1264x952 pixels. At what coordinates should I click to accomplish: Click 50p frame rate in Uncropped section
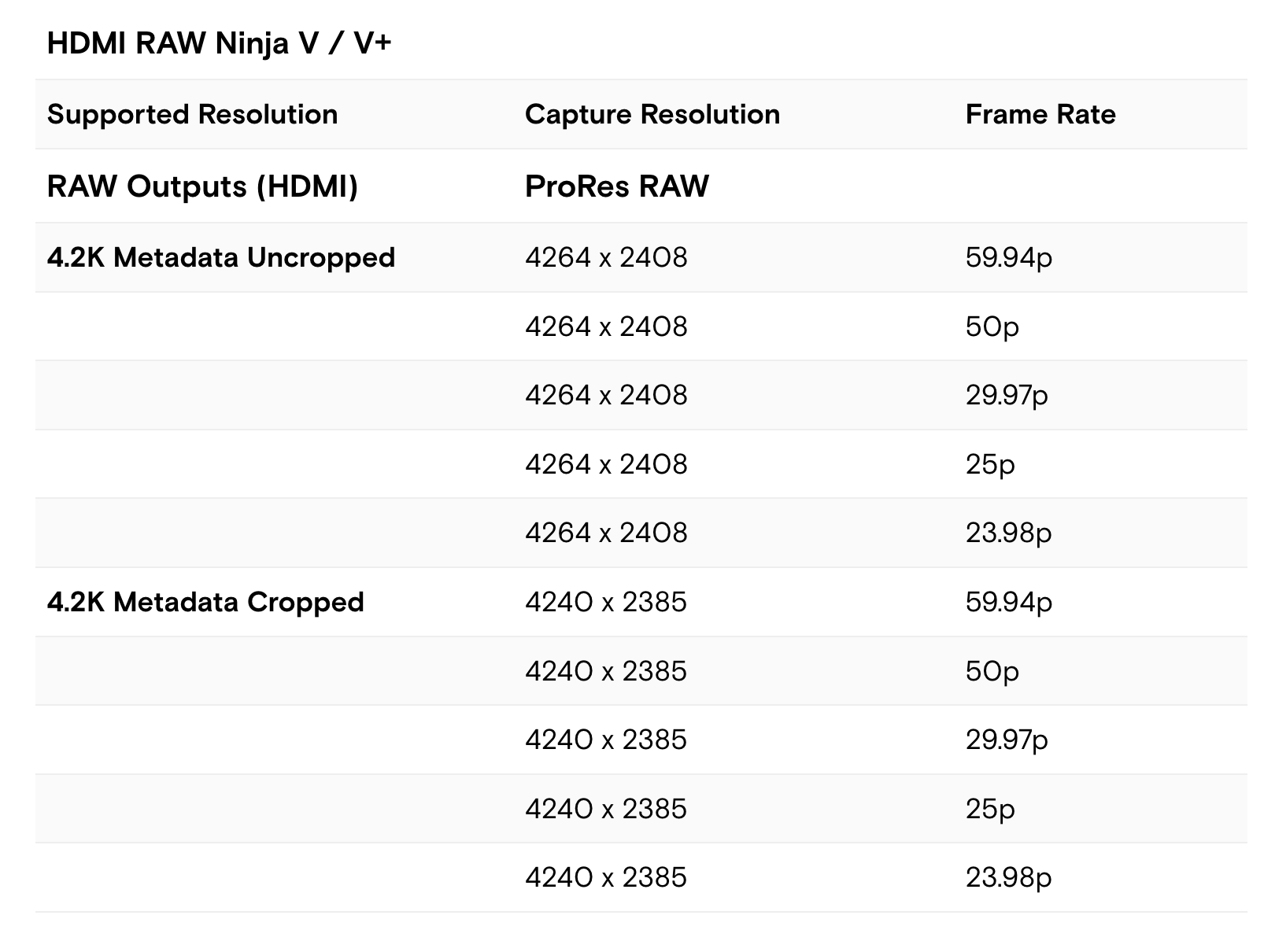coord(992,327)
